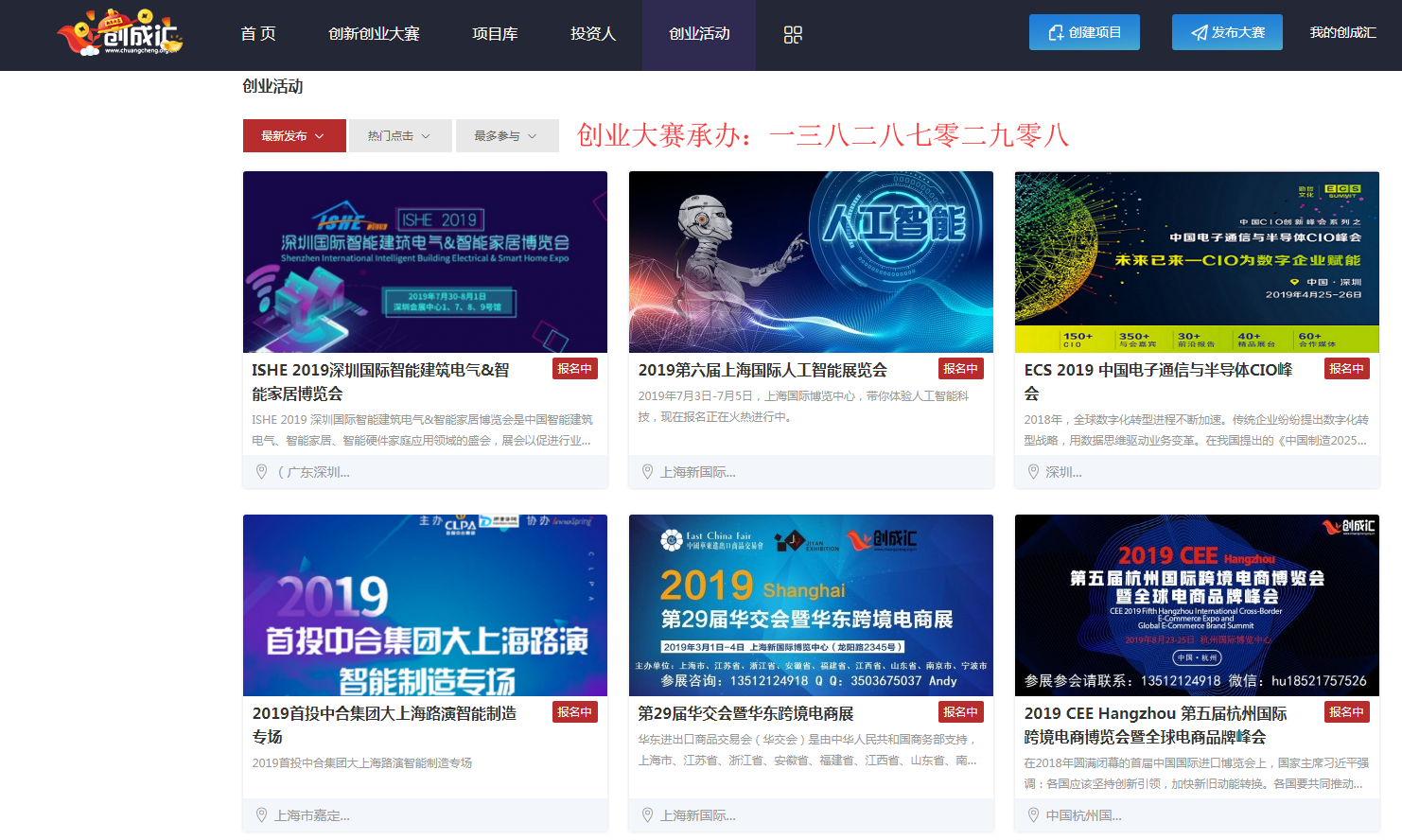Click 报名中 badge on CEE Hangzhou card

pyautogui.click(x=1347, y=712)
